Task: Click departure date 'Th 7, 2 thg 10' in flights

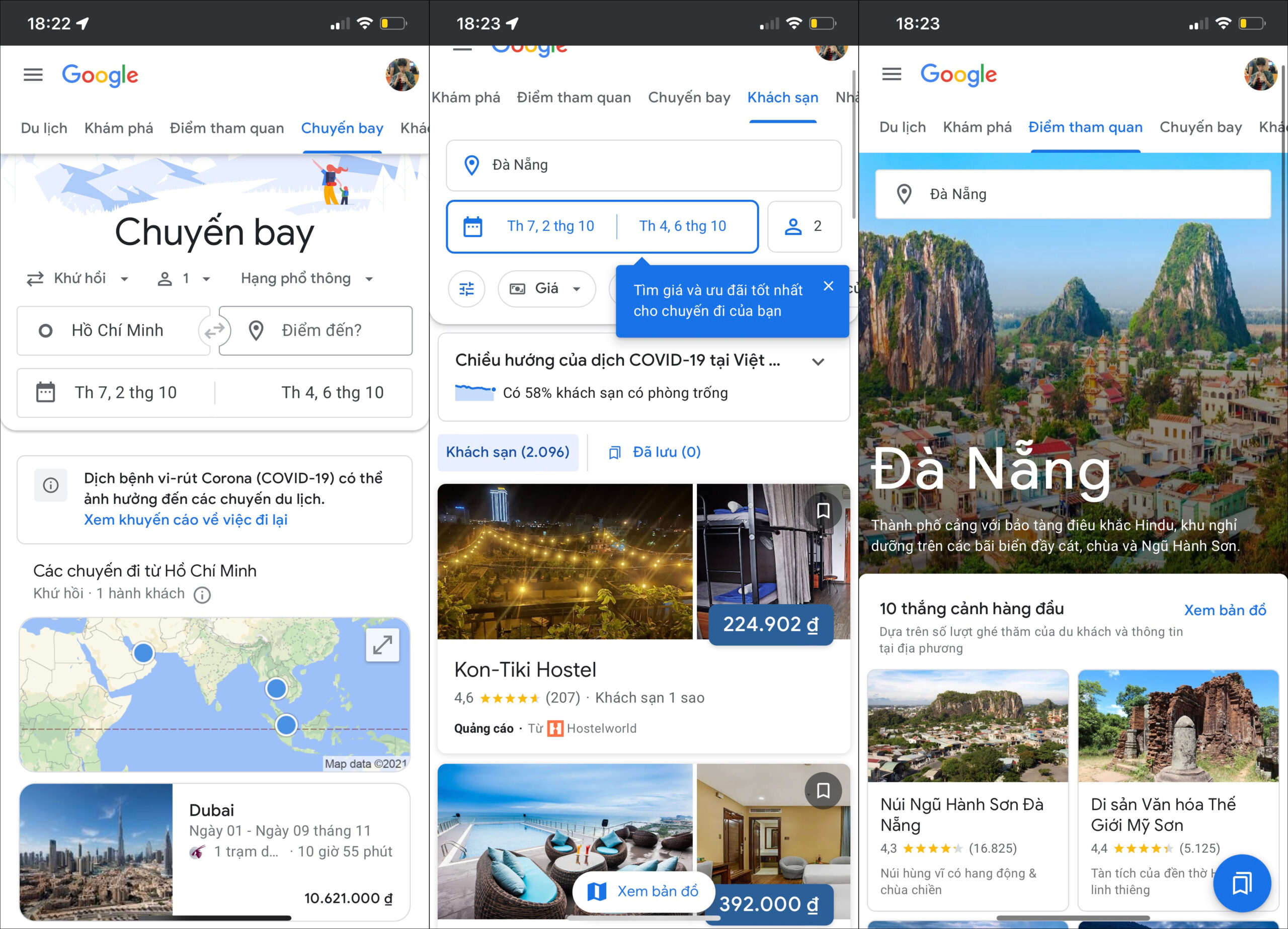Action: click(x=125, y=392)
